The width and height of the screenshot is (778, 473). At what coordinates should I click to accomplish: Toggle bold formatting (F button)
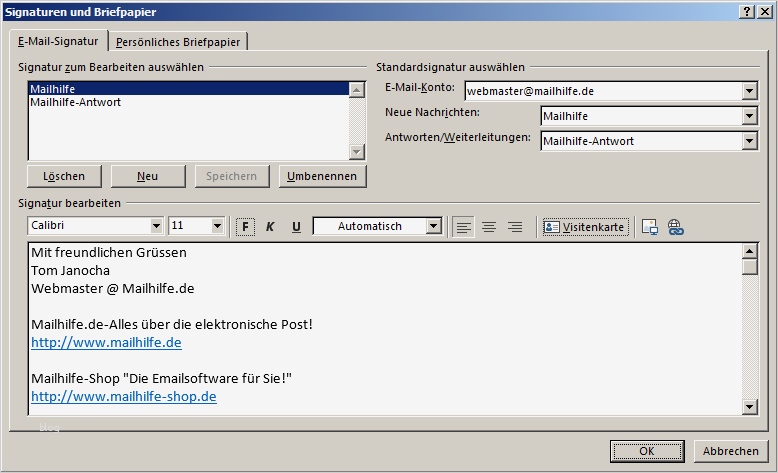245,227
